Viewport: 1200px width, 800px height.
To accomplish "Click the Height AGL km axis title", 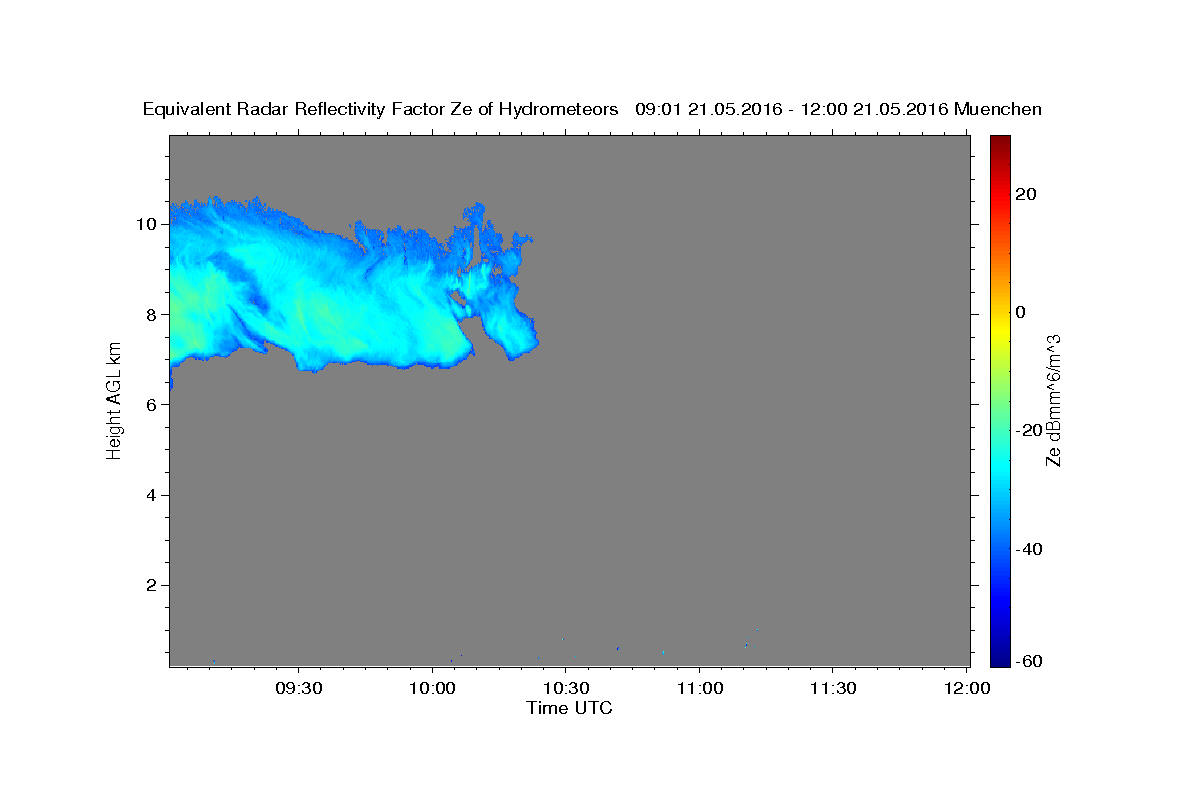I will click(x=114, y=400).
